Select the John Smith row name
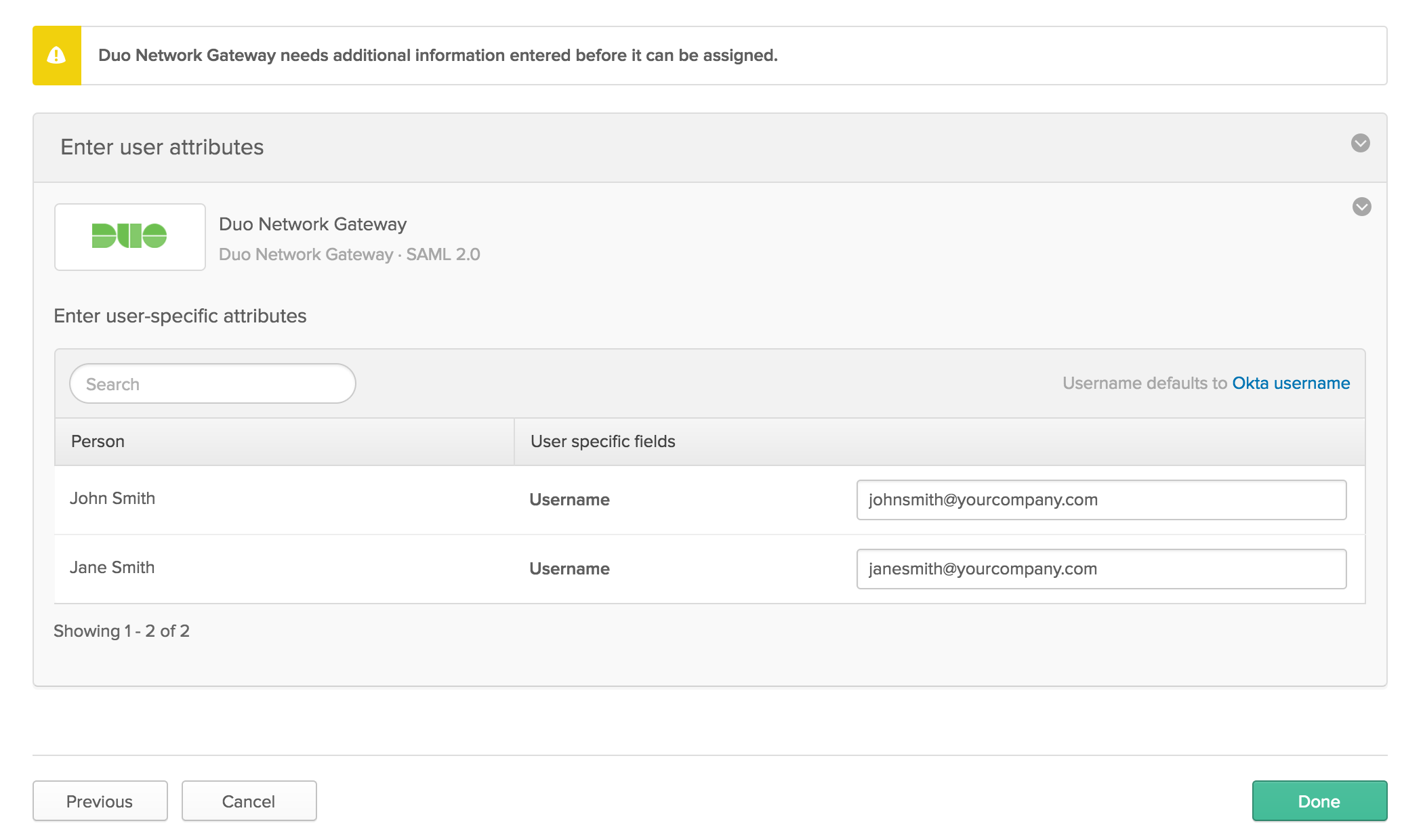Image resolution: width=1423 pixels, height=840 pixels. 112,499
